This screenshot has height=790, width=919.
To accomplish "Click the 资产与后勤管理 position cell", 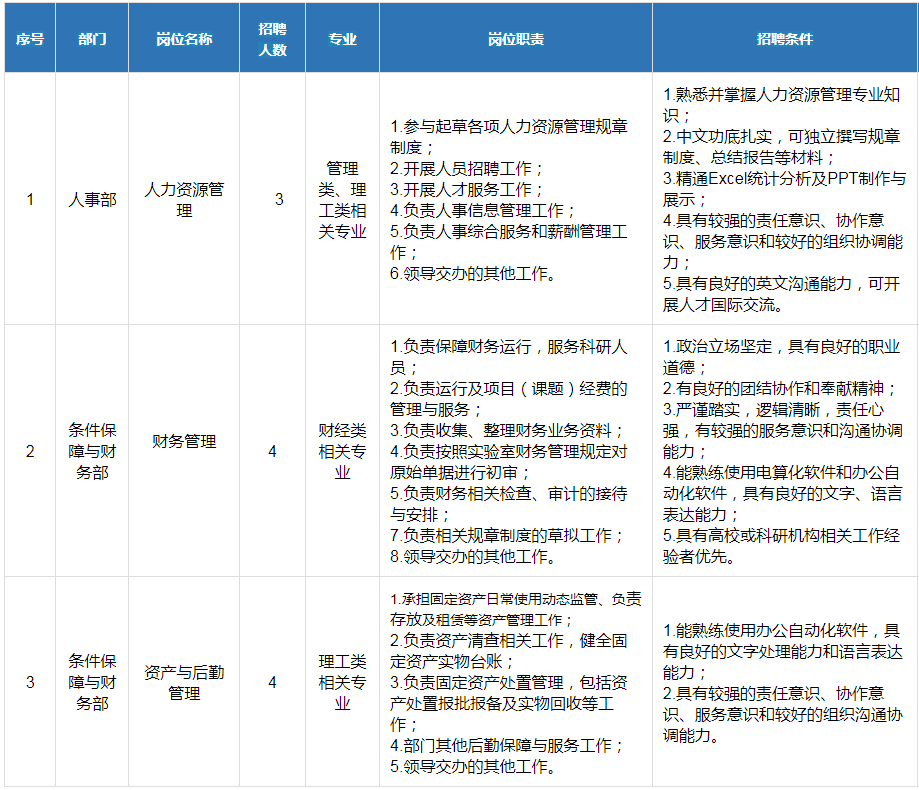I will point(184,682).
